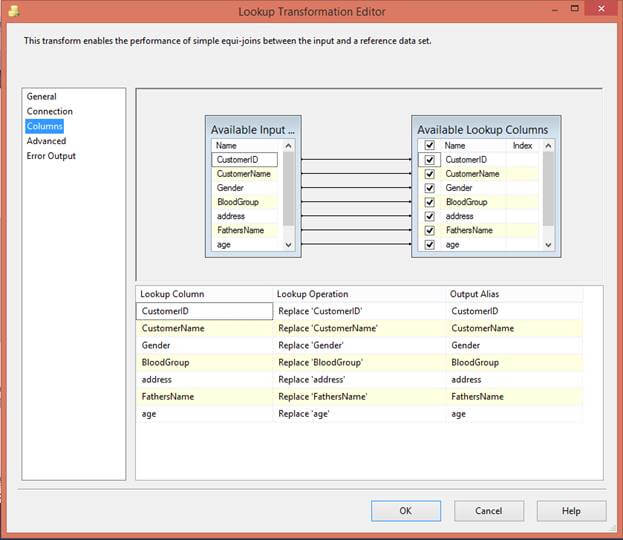Click the age Lookup Column cell
The width and height of the screenshot is (623, 540).
pos(205,414)
